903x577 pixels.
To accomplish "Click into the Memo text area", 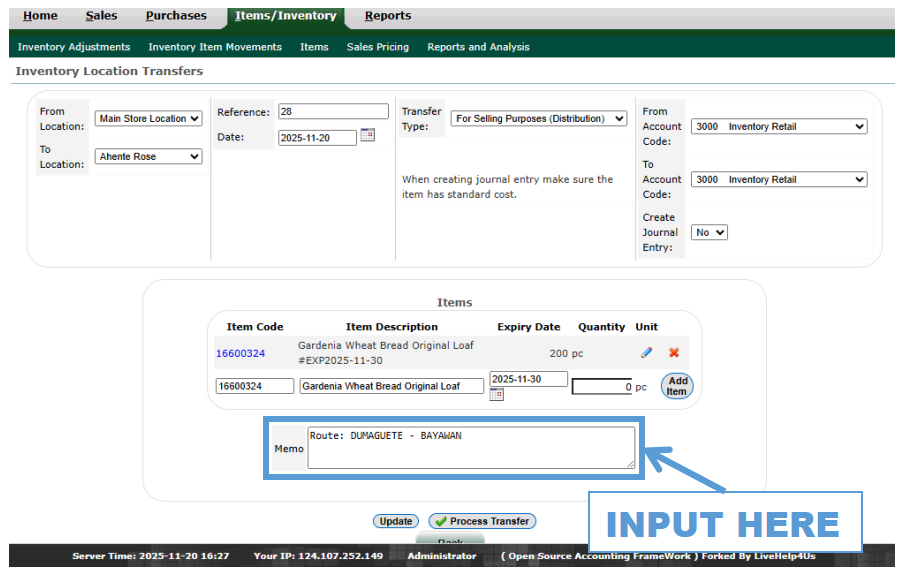I will 471,448.
